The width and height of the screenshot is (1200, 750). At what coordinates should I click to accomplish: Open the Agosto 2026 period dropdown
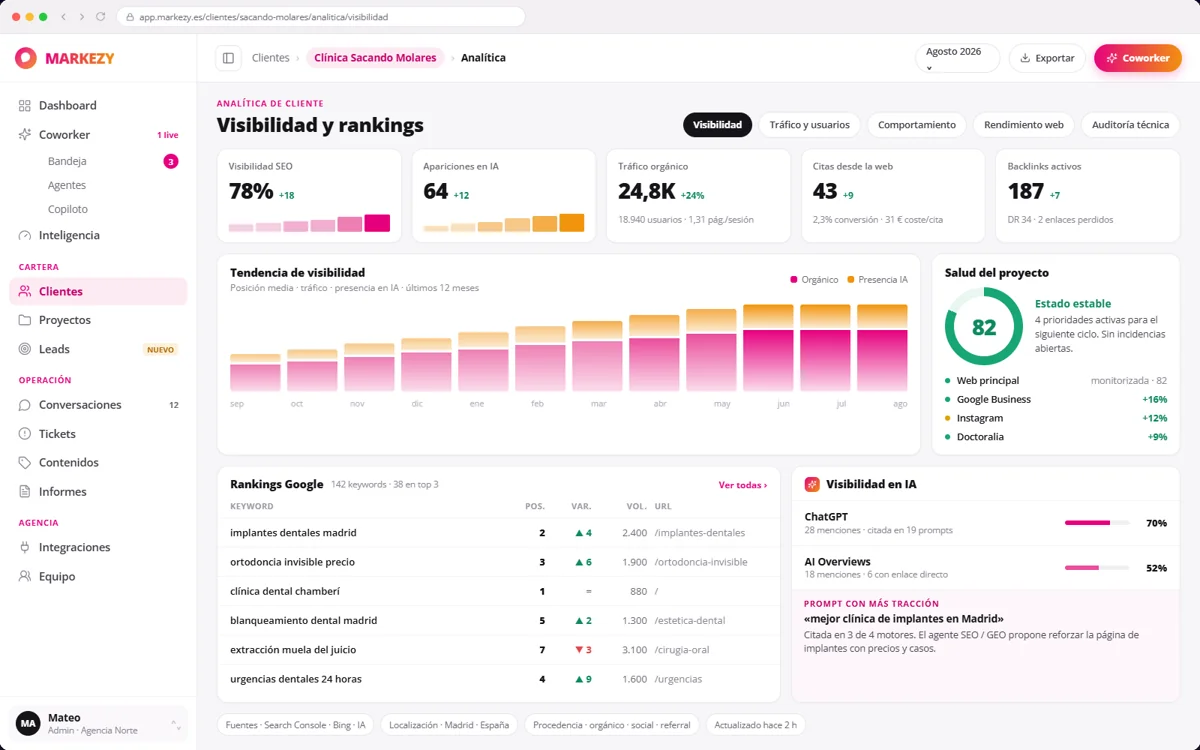957,58
